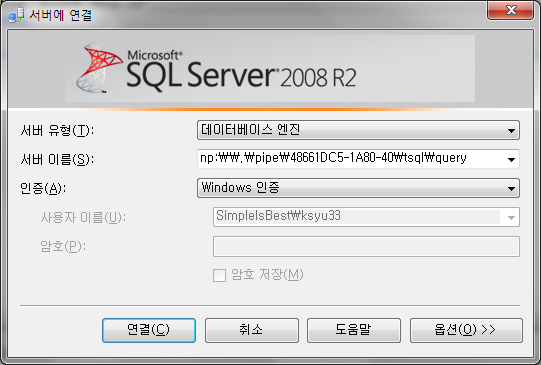Open the 서버 이름 dropdown arrow
Viewport: 541px width, 365px height.
pos(511,159)
